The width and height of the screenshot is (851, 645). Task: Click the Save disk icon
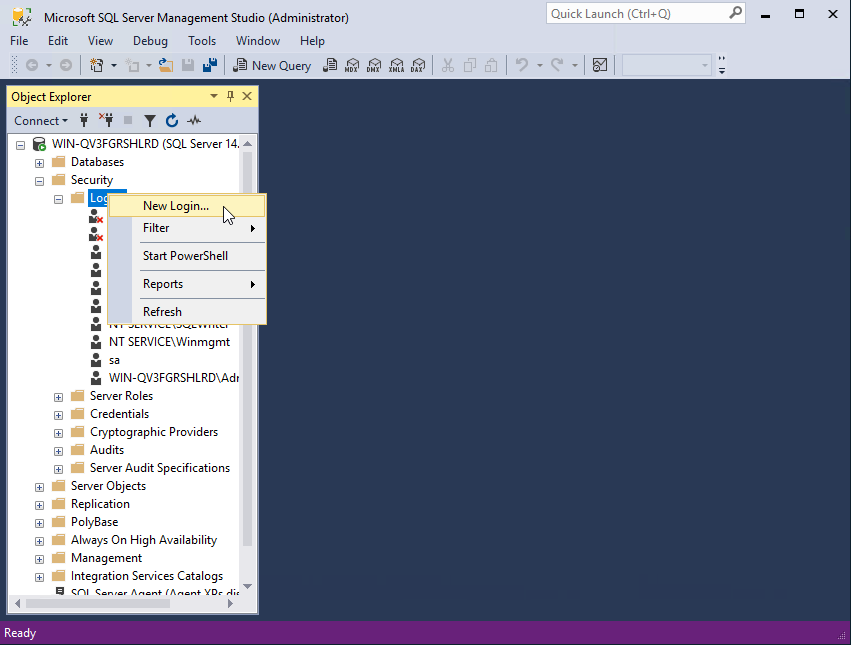click(188, 66)
